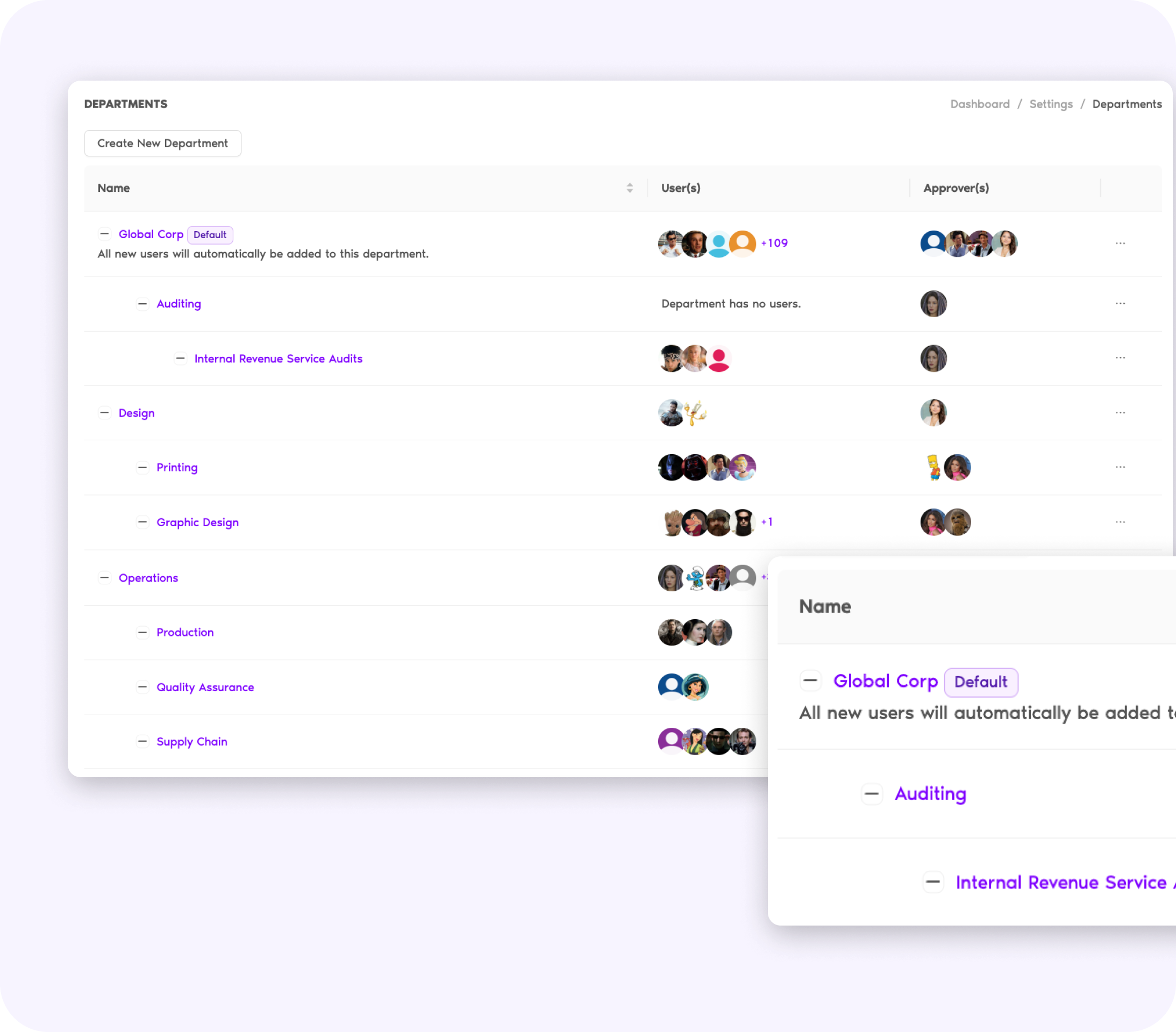
Task: Collapse the Global Corp department tree
Action: click(104, 234)
